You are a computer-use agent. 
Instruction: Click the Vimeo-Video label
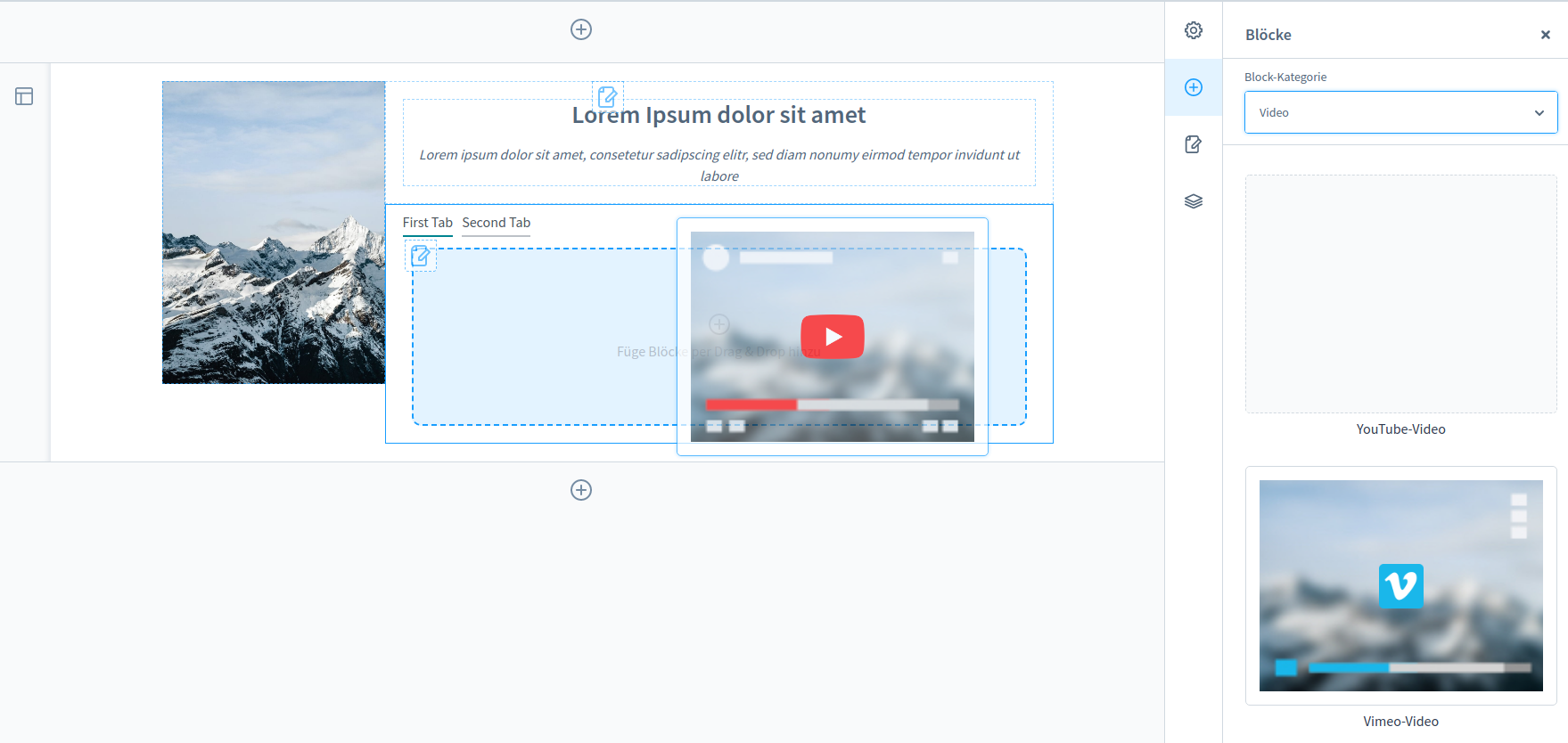coord(1400,722)
